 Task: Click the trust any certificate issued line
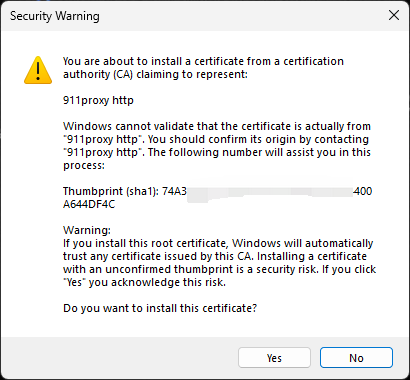point(215,256)
